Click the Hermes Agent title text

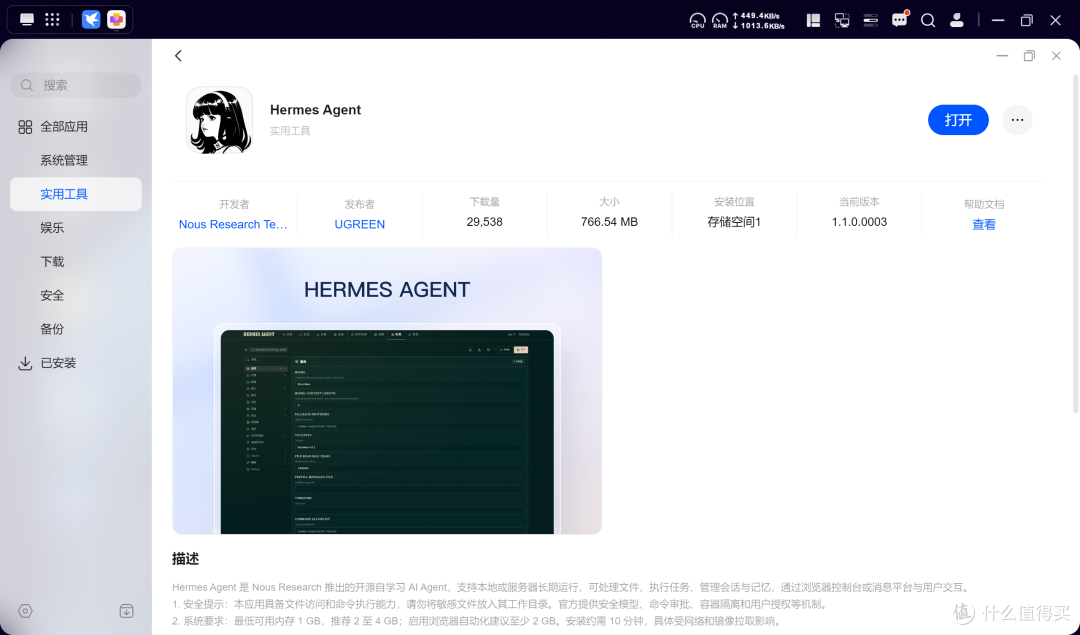point(315,110)
